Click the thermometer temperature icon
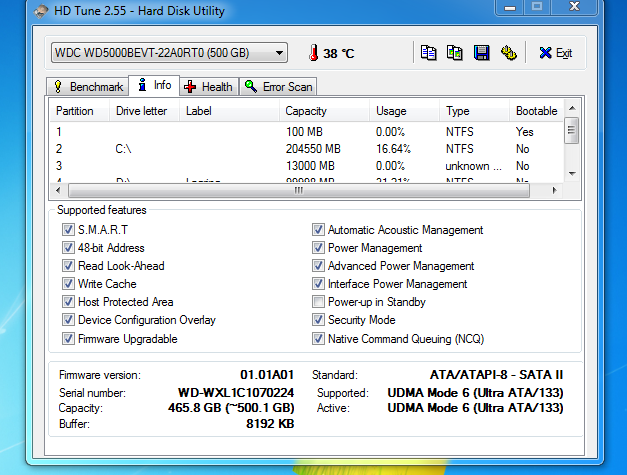This screenshot has width=627, height=475. [314, 53]
